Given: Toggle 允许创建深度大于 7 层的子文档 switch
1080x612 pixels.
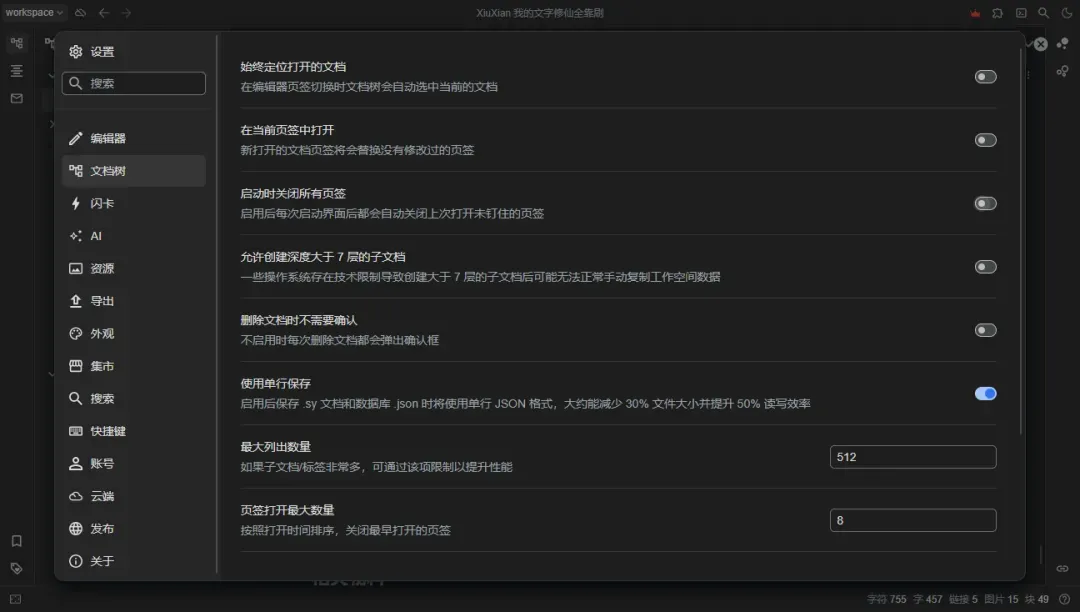Looking at the screenshot, I should coord(985,266).
